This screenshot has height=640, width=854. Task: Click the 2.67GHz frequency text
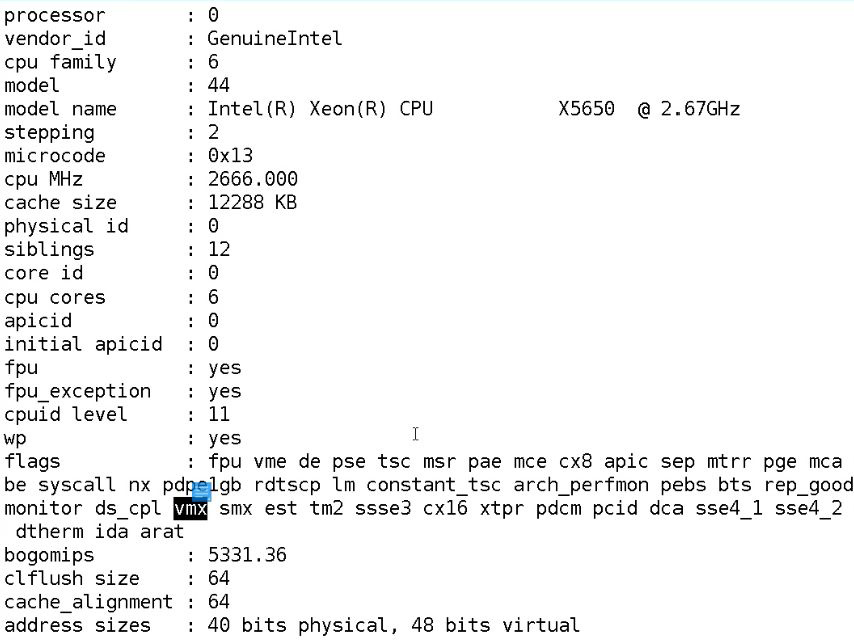click(700, 108)
